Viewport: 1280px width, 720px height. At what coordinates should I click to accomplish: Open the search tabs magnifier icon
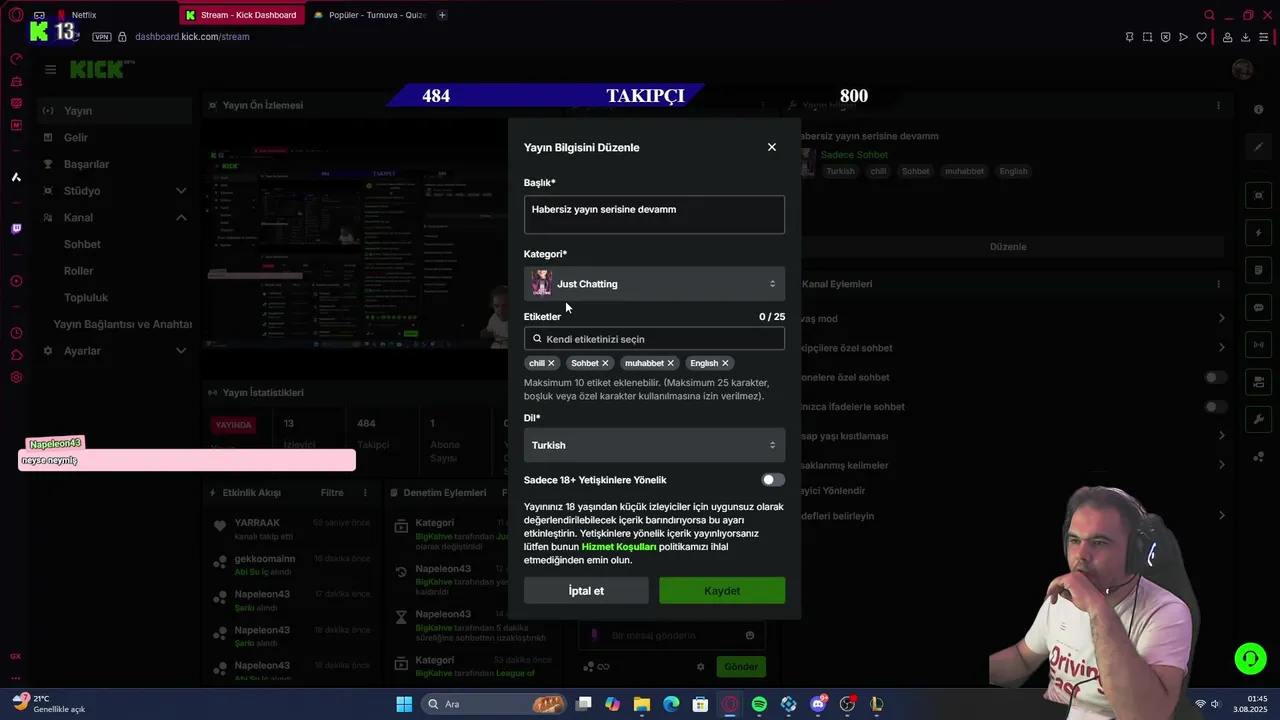pos(1209,15)
